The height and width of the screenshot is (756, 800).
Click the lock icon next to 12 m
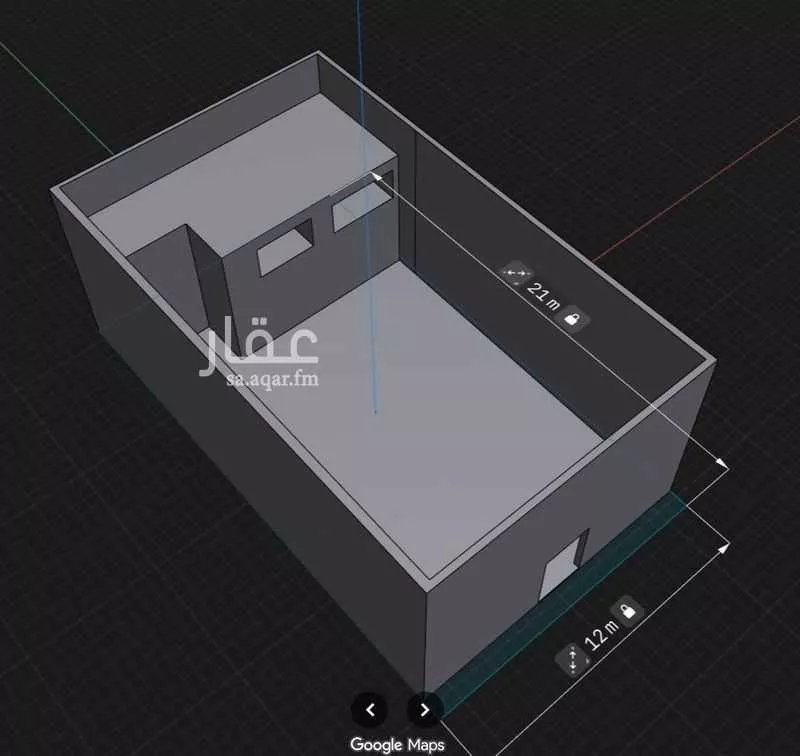pos(626,610)
